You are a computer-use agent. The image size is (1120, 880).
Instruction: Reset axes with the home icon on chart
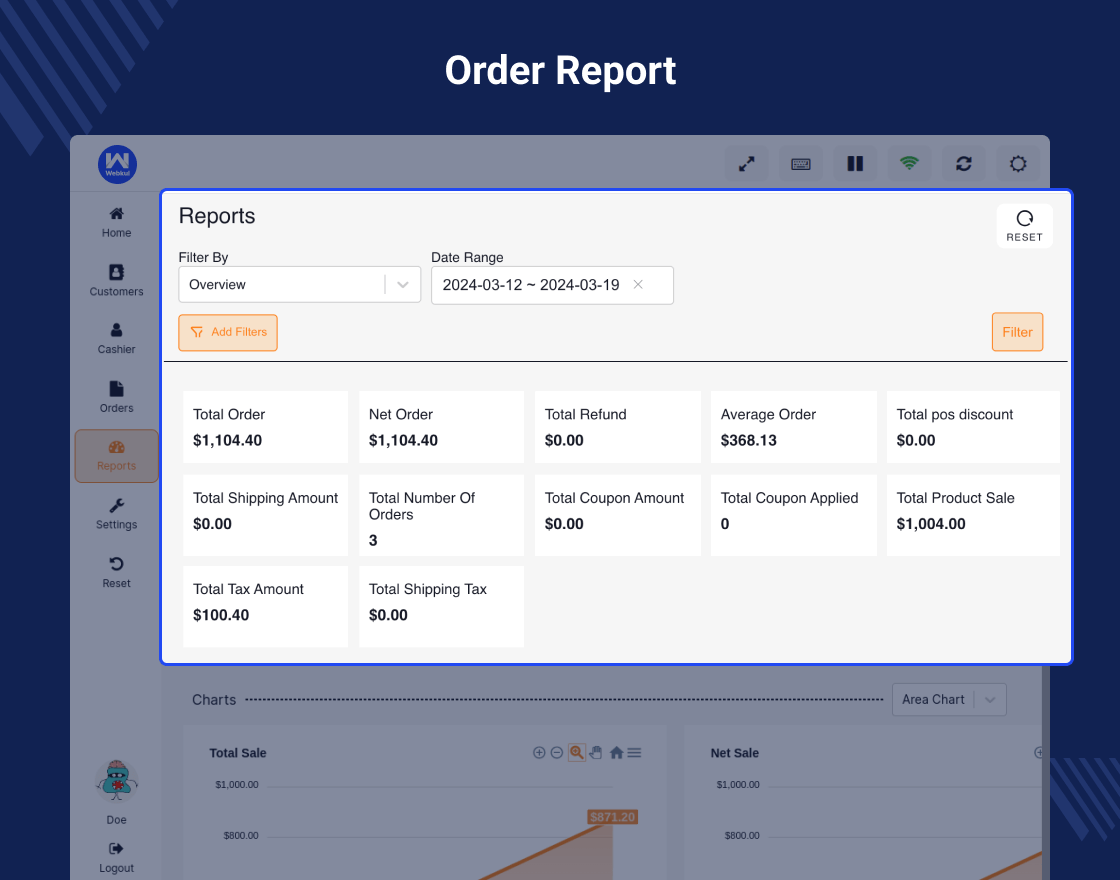coord(615,752)
